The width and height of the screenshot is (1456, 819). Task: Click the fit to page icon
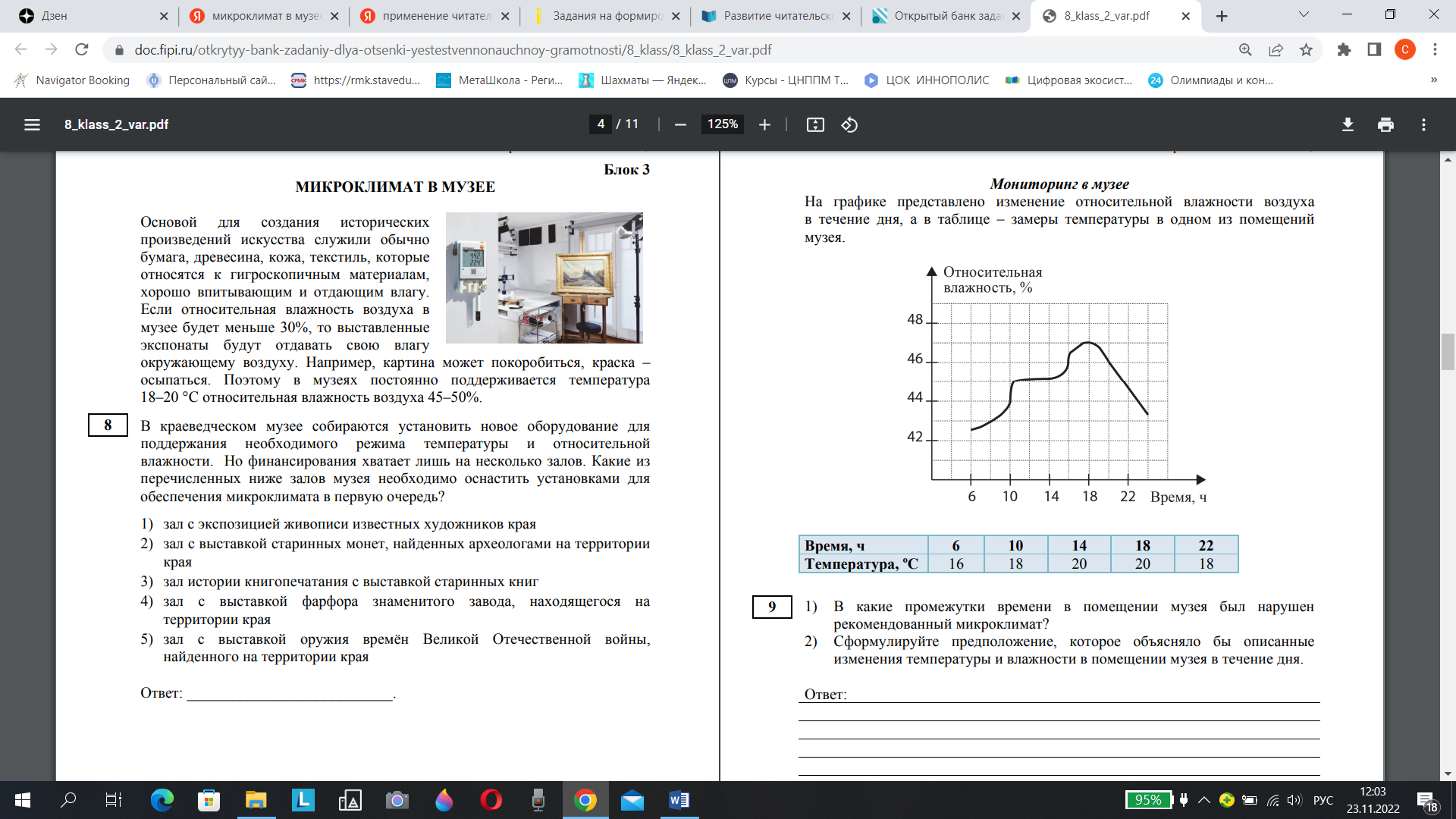pyautogui.click(x=815, y=124)
